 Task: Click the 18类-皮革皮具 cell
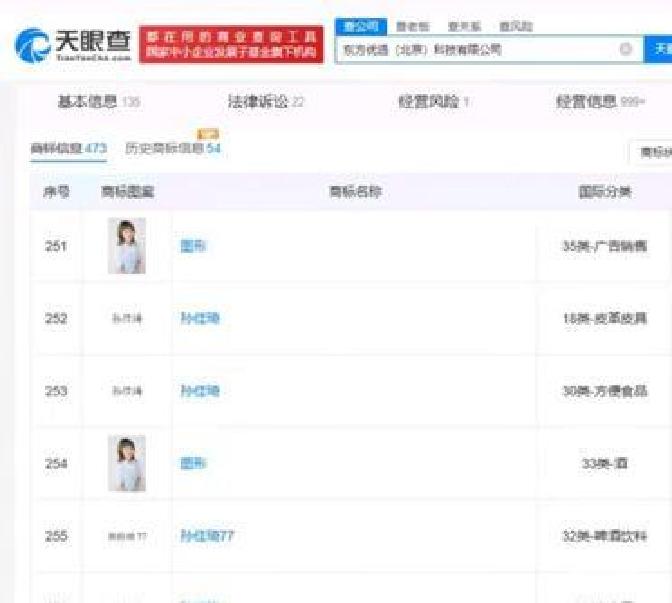point(605,318)
